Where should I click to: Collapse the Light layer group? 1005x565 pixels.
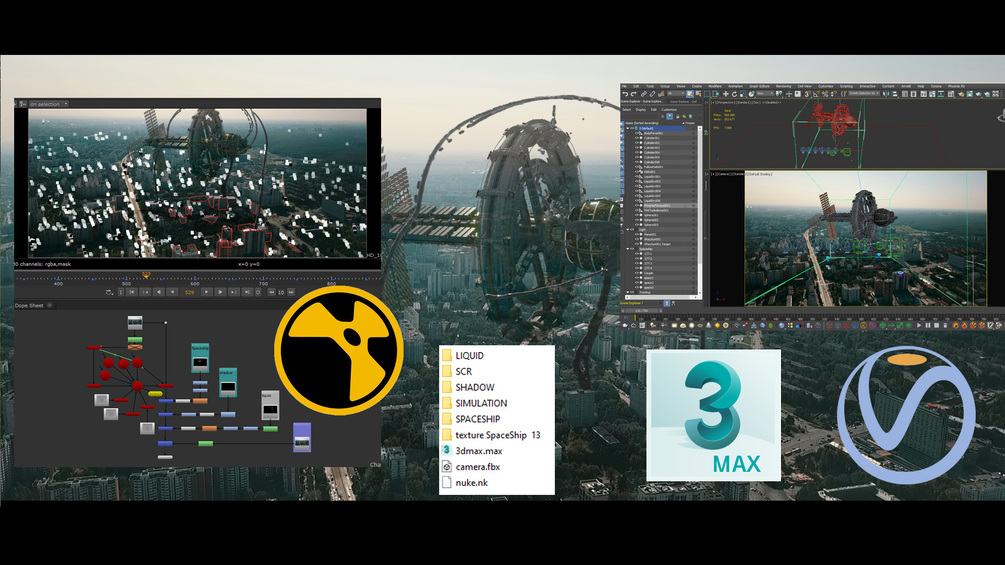(x=627, y=229)
